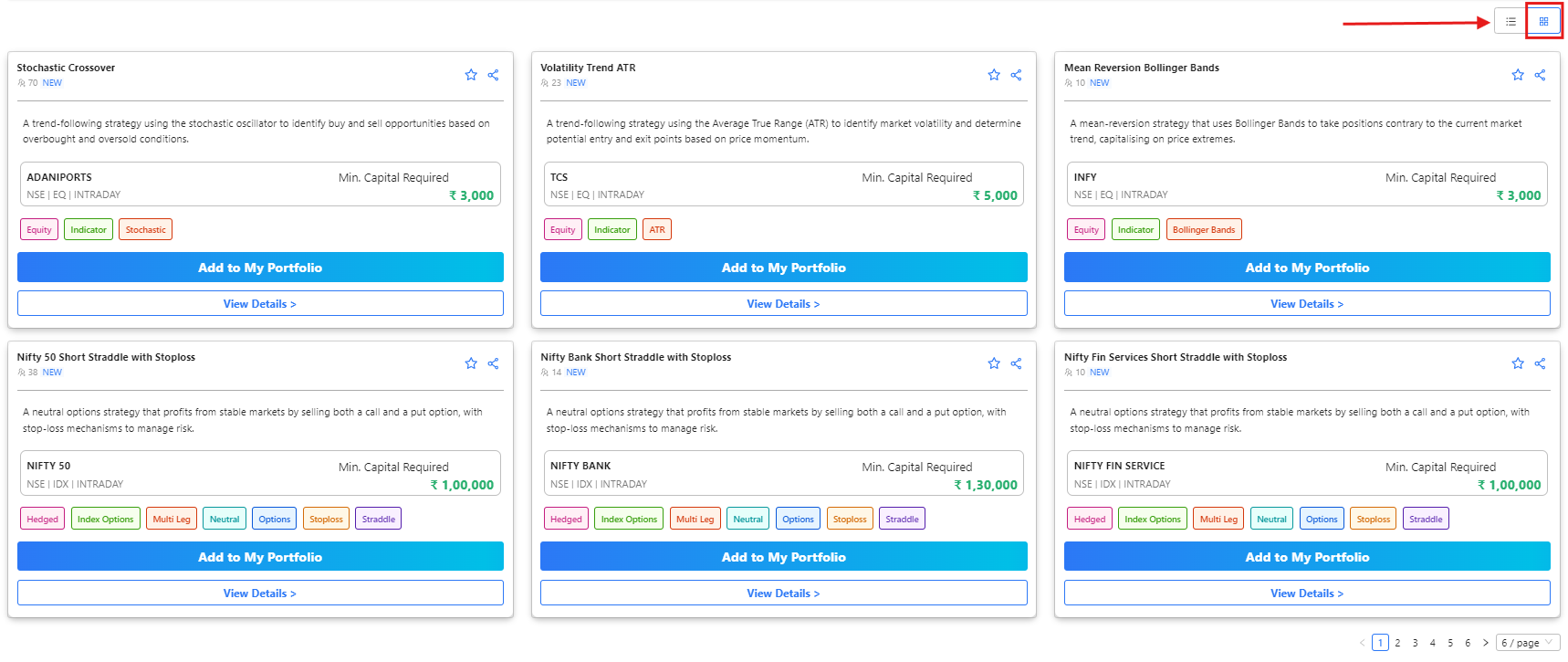Screen dimensions: 1568x662
Task: Favorite Nifty 50 Short Straddle strategy
Action: [471, 363]
